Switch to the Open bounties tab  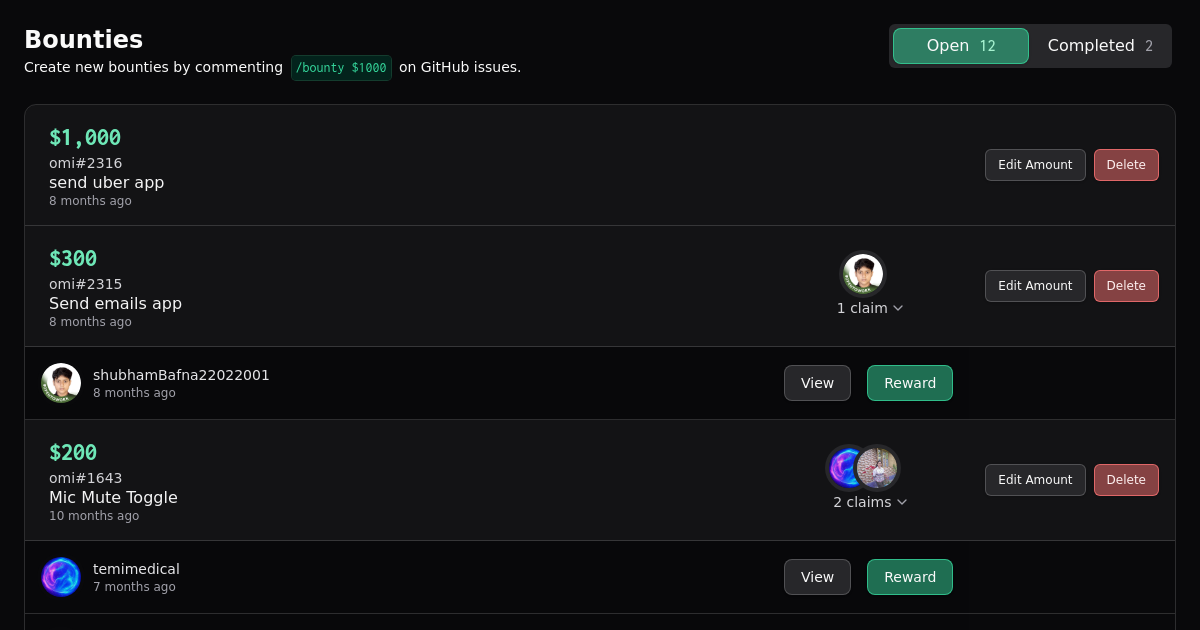point(960,46)
